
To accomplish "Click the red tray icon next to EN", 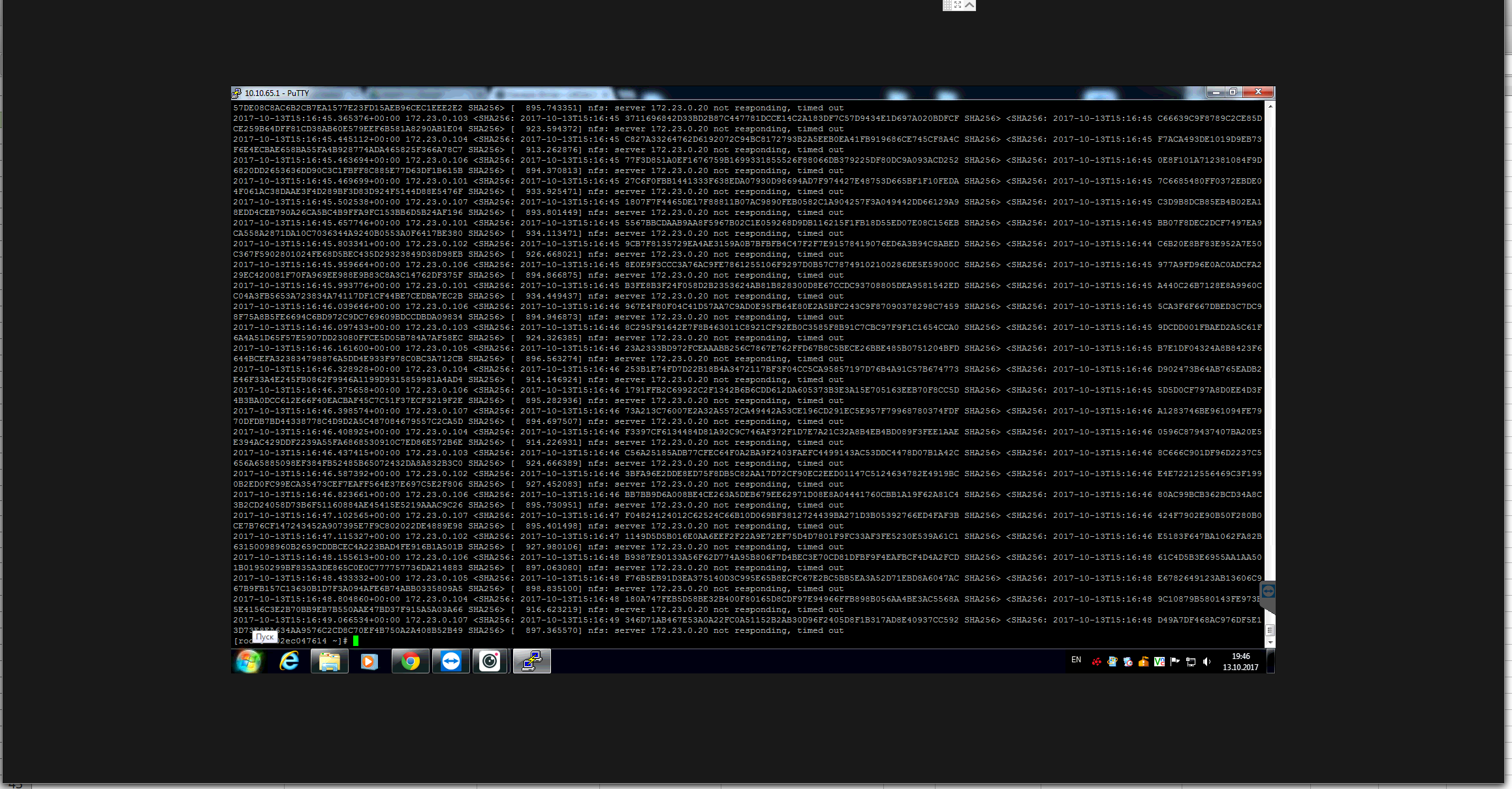I will click(x=1097, y=662).
